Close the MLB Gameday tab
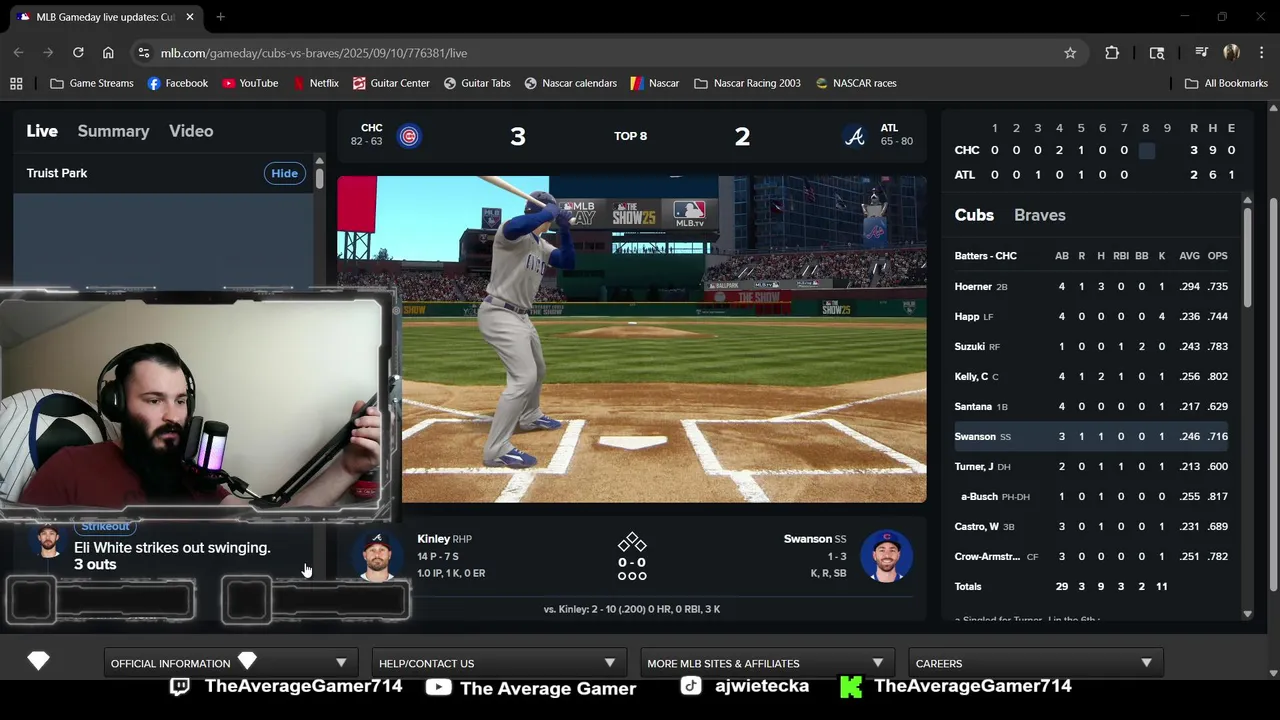The height and width of the screenshot is (720, 1280). pos(190,17)
